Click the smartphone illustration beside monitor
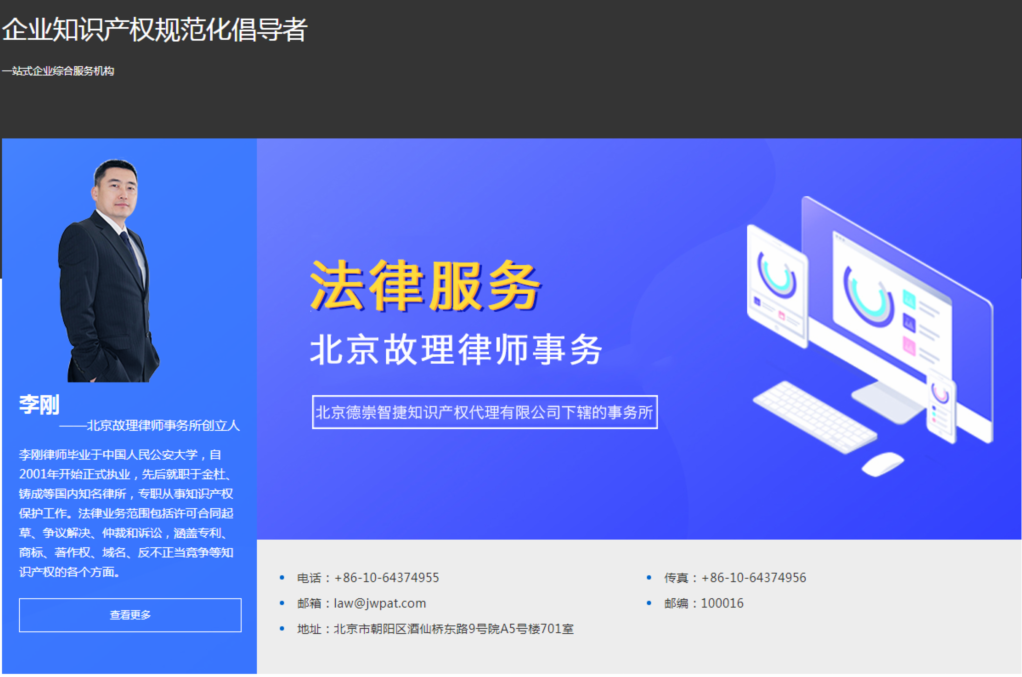The width and height of the screenshot is (1022, 677). [x=940, y=407]
